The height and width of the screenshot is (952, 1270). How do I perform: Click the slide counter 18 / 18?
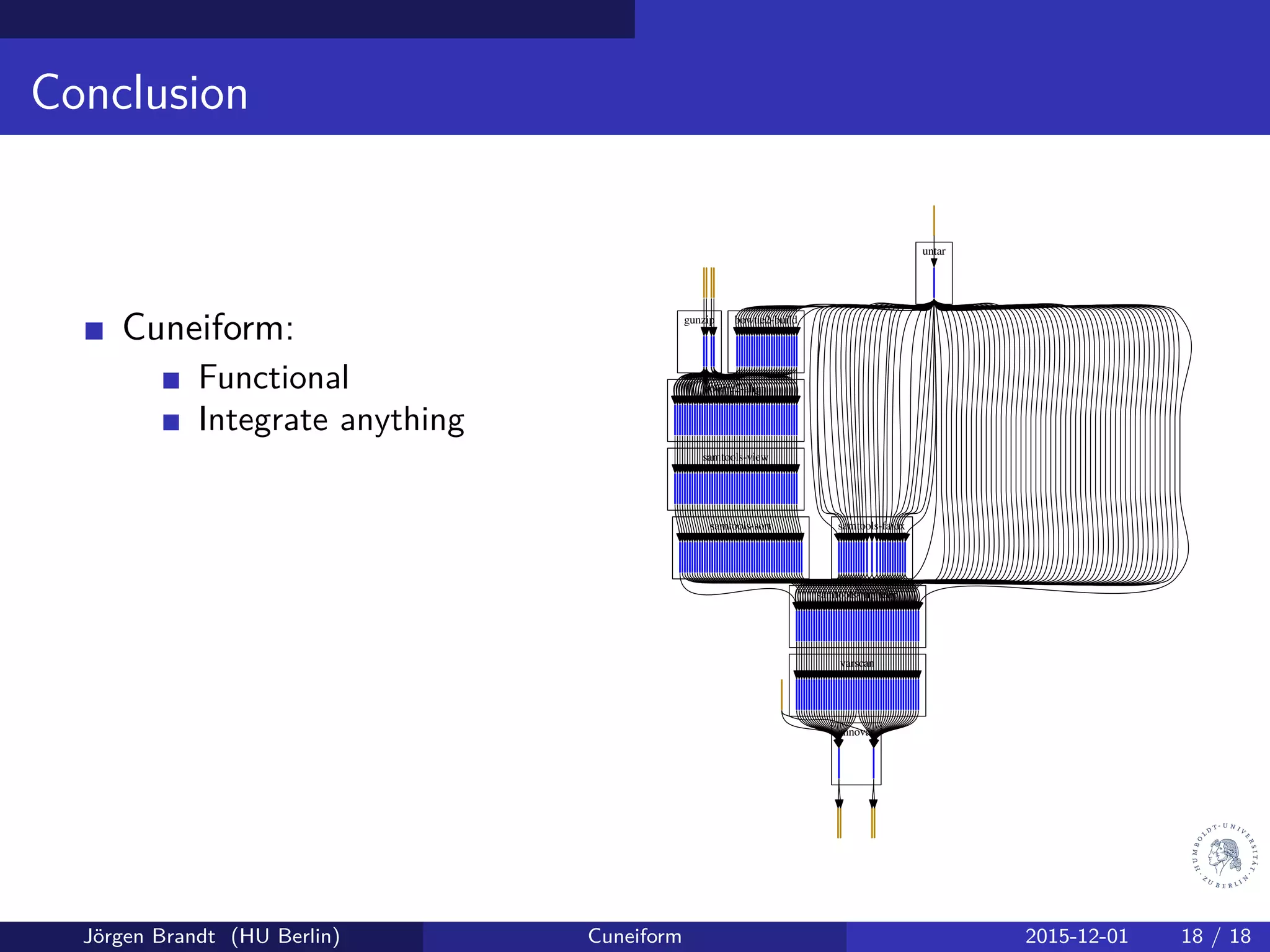1215,936
